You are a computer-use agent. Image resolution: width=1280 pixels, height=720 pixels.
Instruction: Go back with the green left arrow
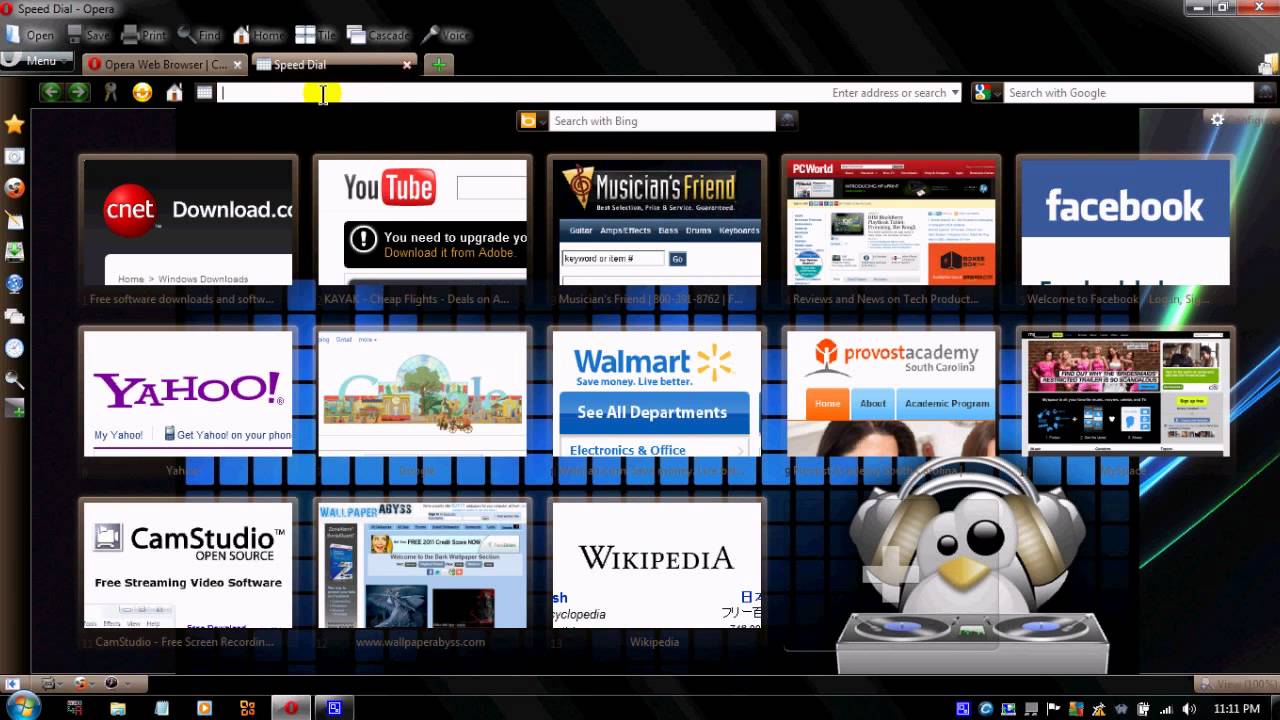51,92
